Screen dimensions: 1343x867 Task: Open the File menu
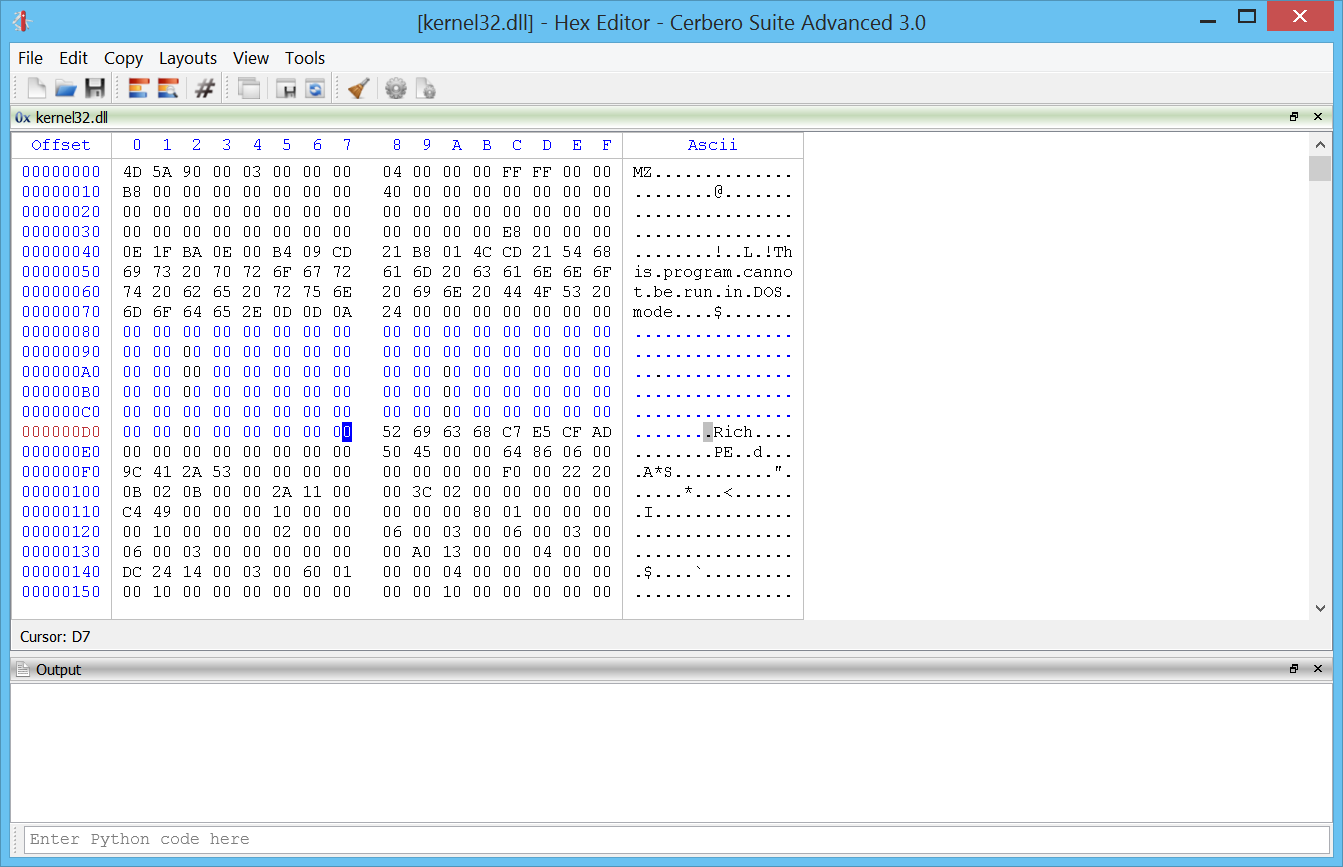point(30,58)
